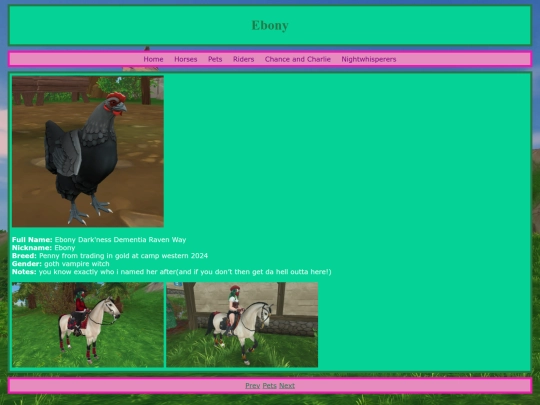
Task: Click the Prev link in the footer
Action: pos(252,386)
